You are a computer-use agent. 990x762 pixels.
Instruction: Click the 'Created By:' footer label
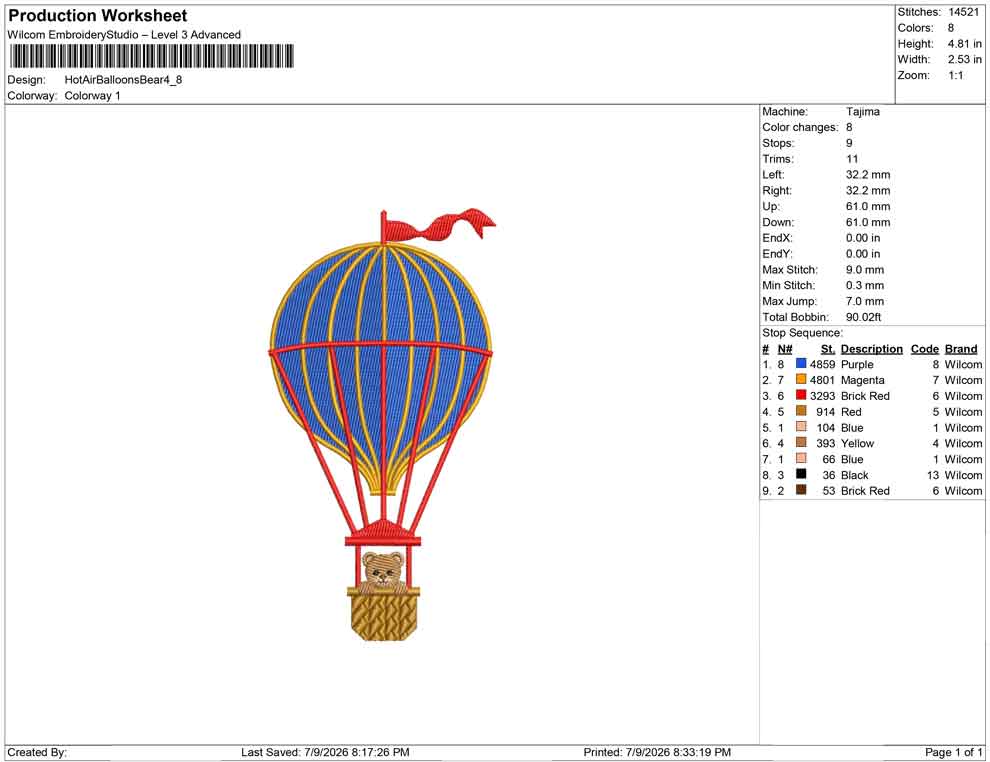point(37,753)
